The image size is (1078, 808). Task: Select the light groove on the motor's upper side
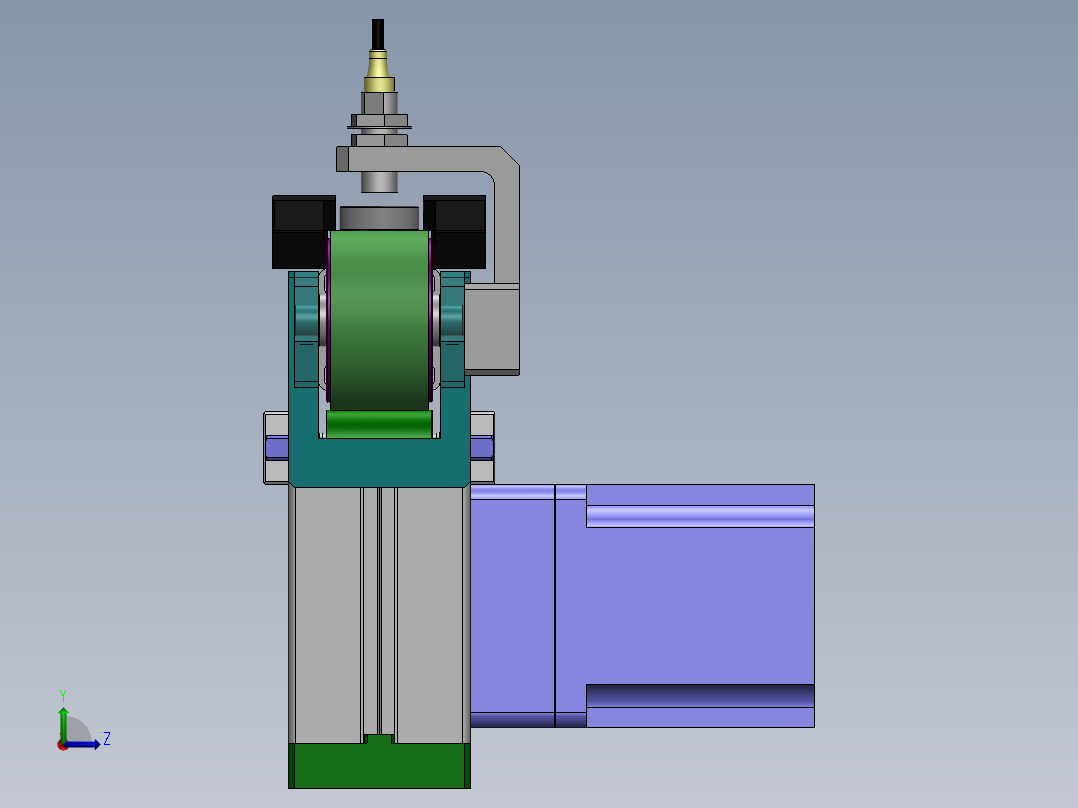(700, 516)
